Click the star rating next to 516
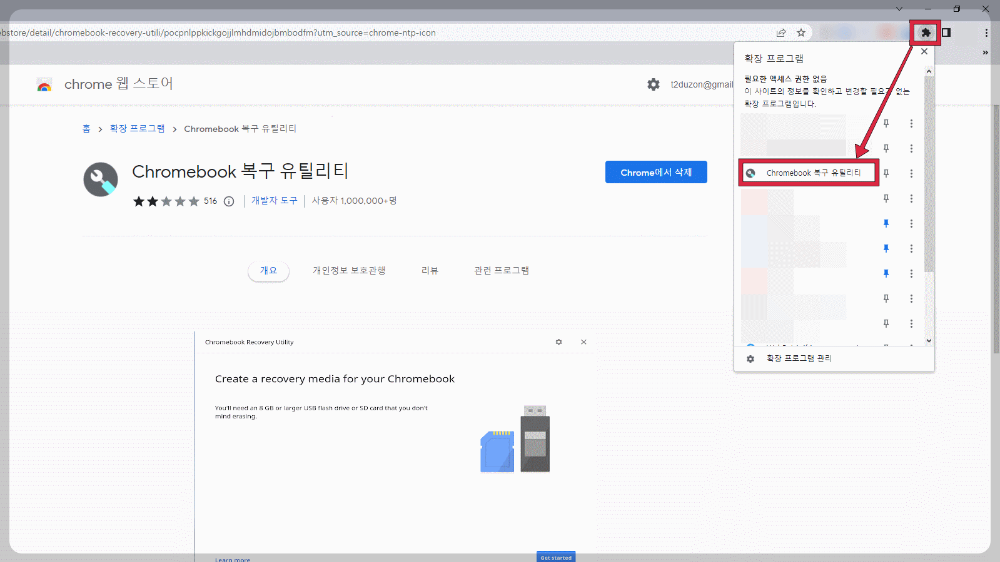The width and height of the screenshot is (1000, 562). pyautogui.click(x=166, y=201)
